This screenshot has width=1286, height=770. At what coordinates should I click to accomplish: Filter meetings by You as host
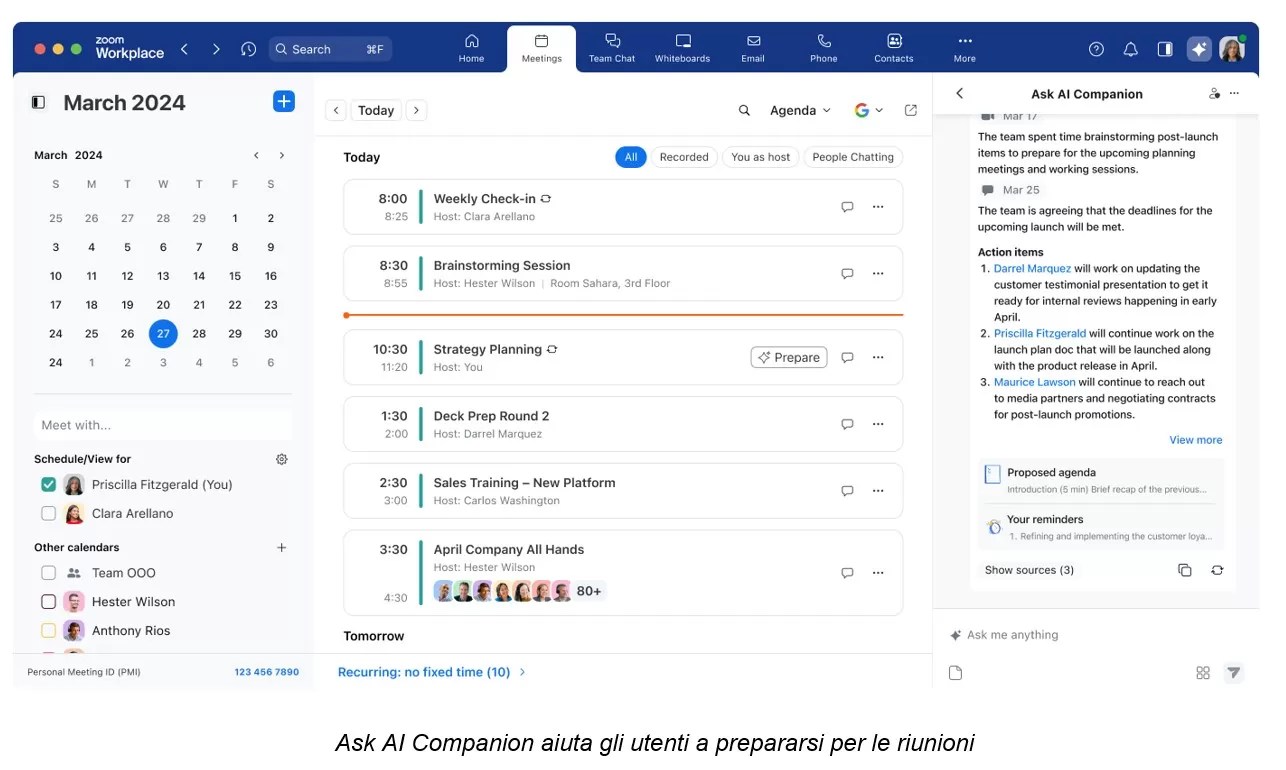pyautogui.click(x=760, y=157)
